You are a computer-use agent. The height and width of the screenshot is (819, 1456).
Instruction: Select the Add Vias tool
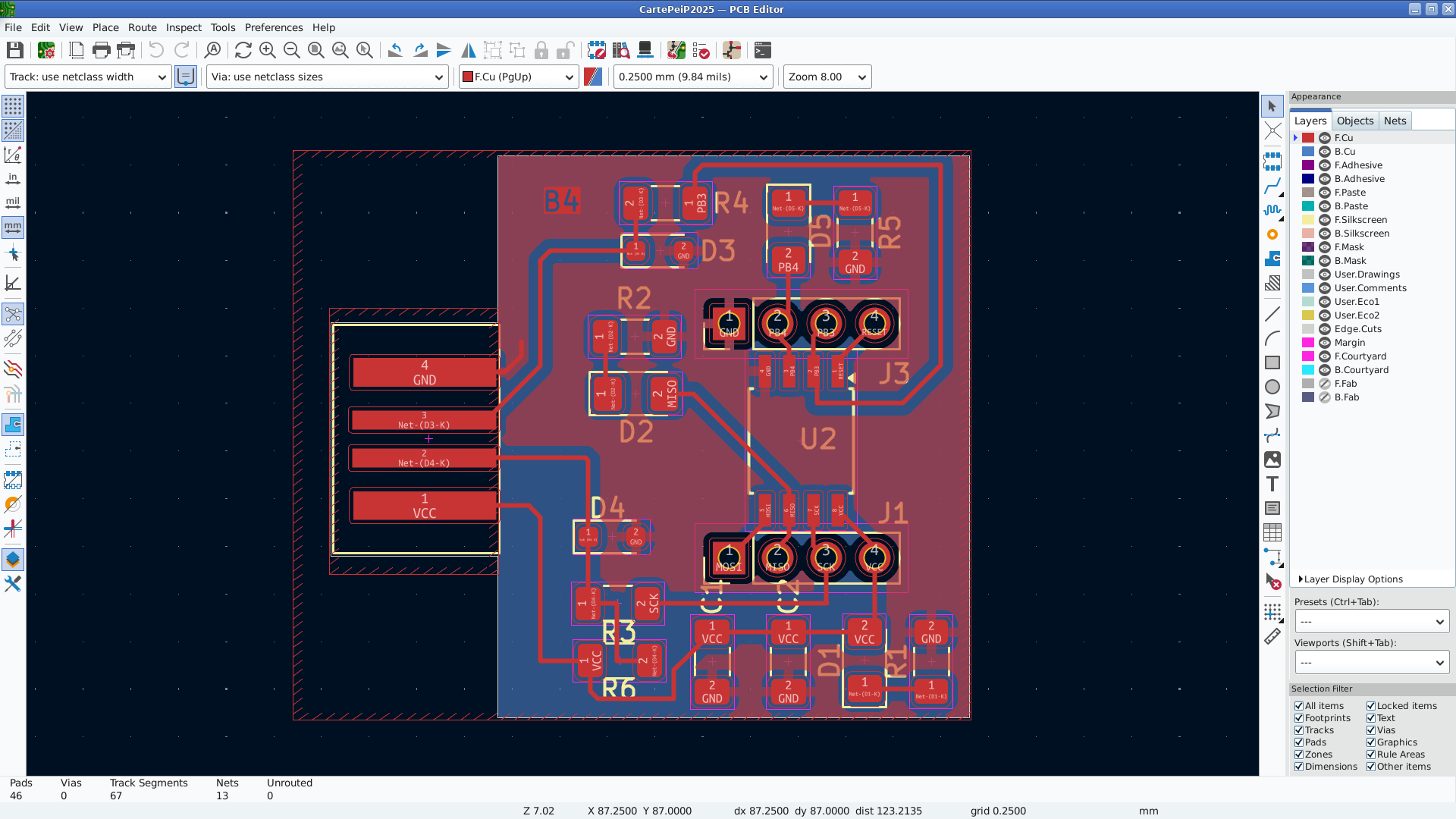pos(1272,234)
